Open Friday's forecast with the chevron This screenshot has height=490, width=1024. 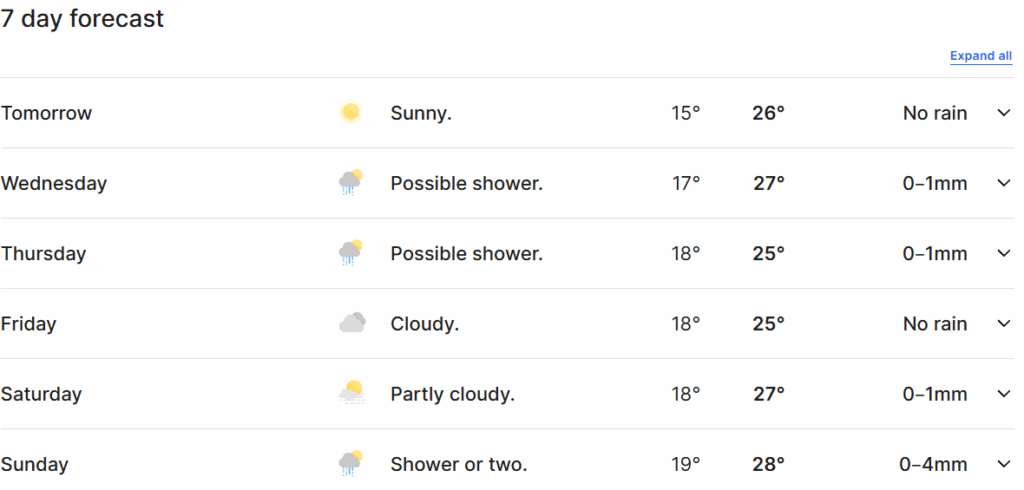point(1004,323)
